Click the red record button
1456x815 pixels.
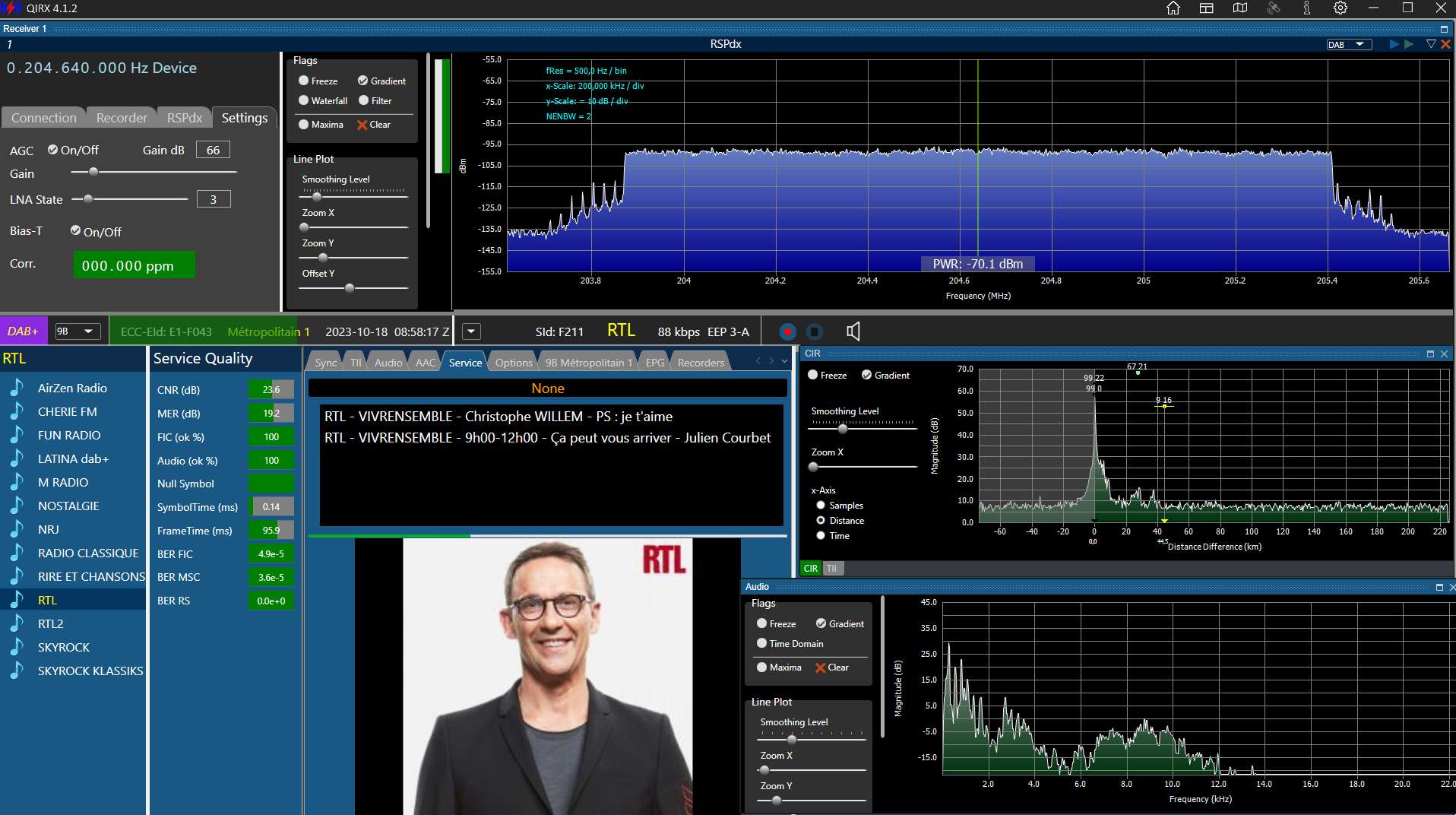pos(788,331)
